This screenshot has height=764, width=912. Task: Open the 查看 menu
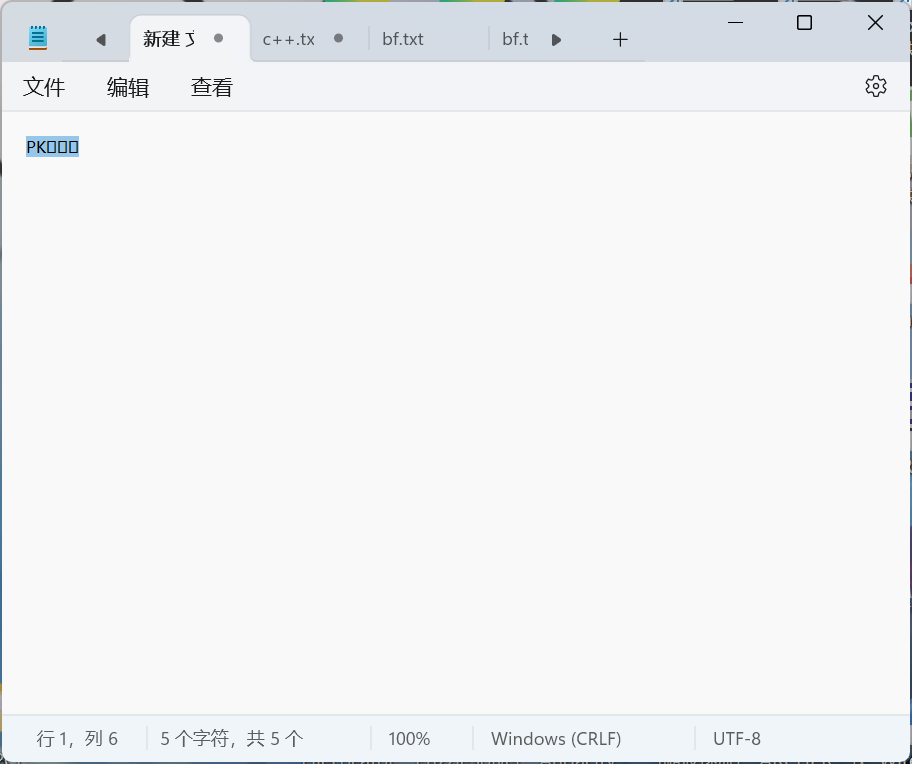212,88
